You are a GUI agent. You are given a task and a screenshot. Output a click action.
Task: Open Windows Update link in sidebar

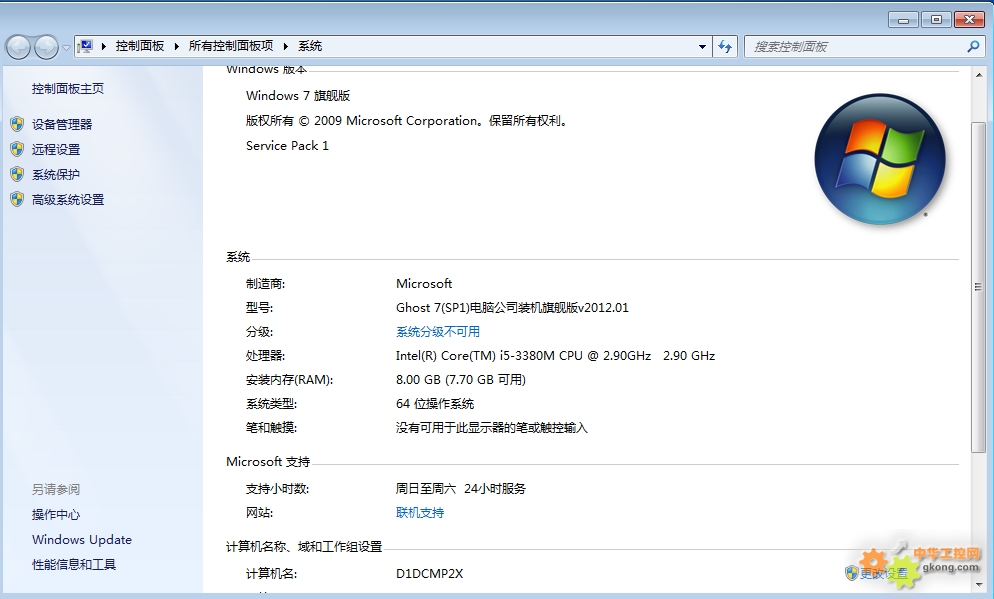click(x=82, y=539)
